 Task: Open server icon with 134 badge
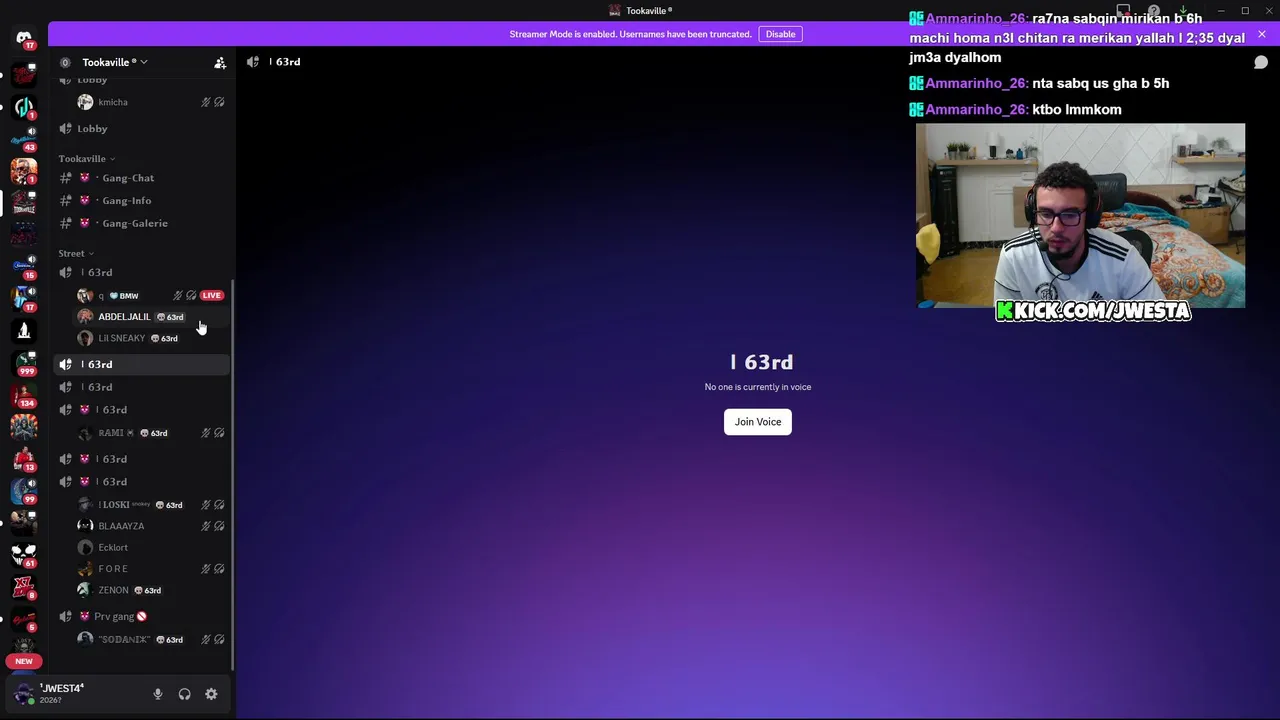click(24, 394)
